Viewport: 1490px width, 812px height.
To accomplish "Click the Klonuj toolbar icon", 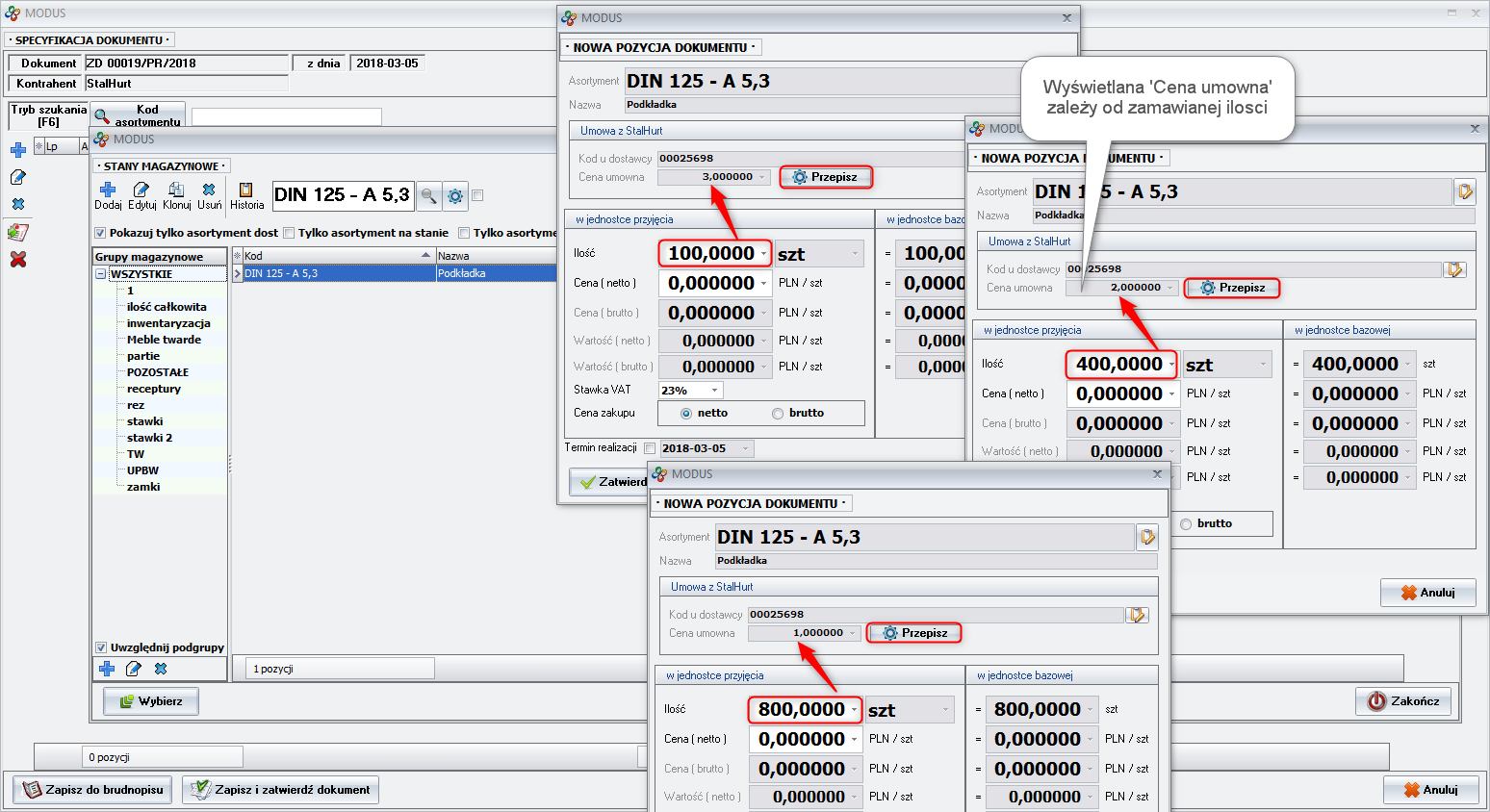I will coord(176,190).
